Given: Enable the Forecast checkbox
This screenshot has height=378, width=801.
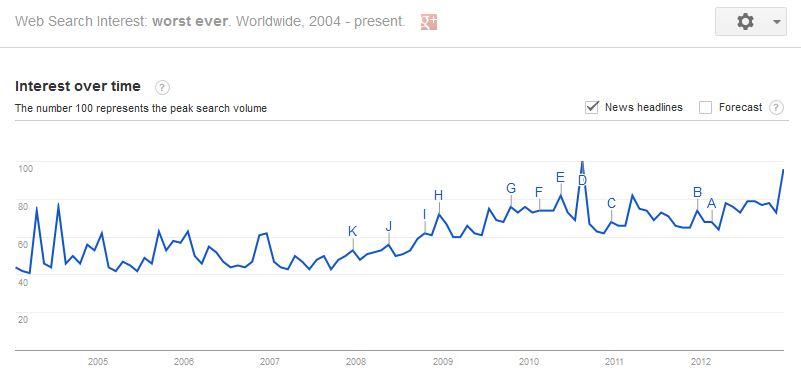Looking at the screenshot, I should 705,108.
